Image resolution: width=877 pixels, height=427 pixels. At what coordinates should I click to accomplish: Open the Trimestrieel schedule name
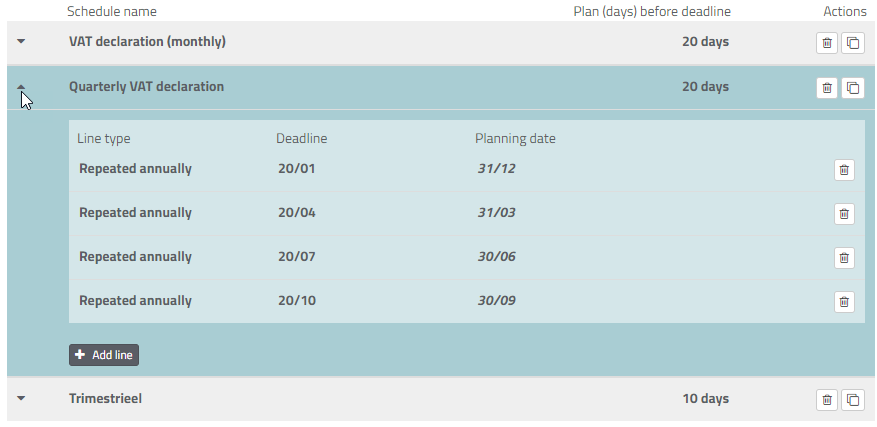(105, 399)
